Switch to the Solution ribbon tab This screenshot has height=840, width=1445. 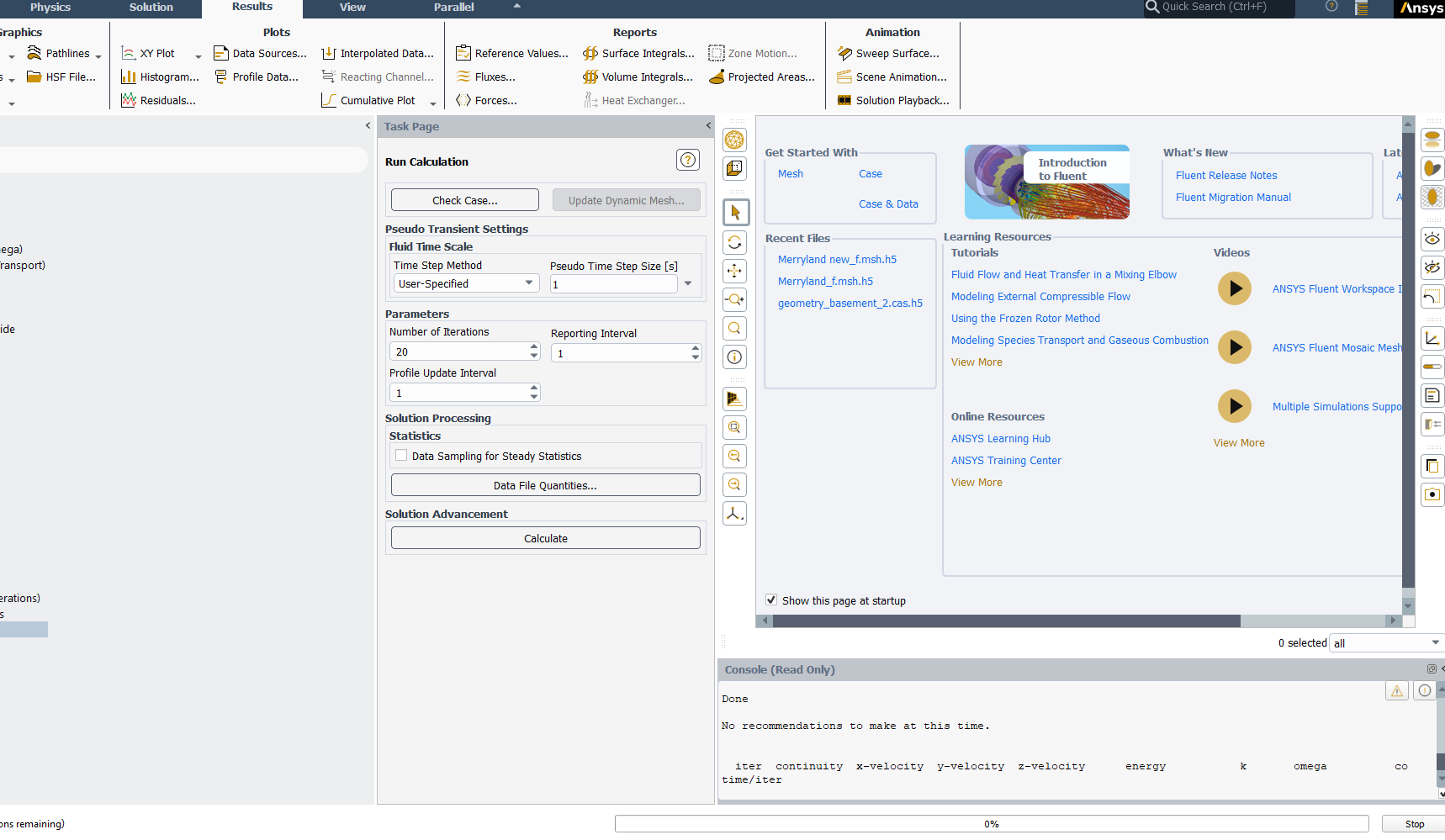(x=151, y=8)
